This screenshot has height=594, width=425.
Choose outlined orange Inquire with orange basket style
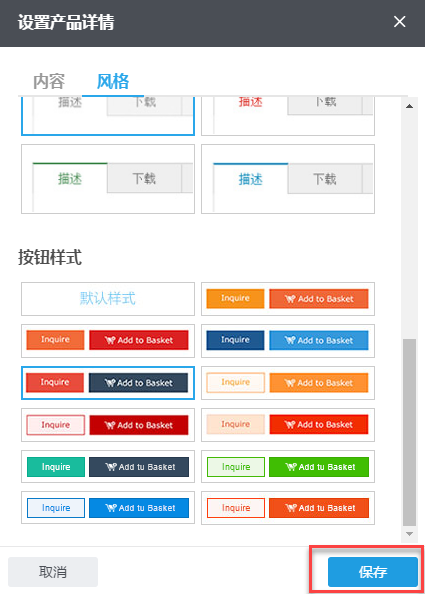click(288, 383)
